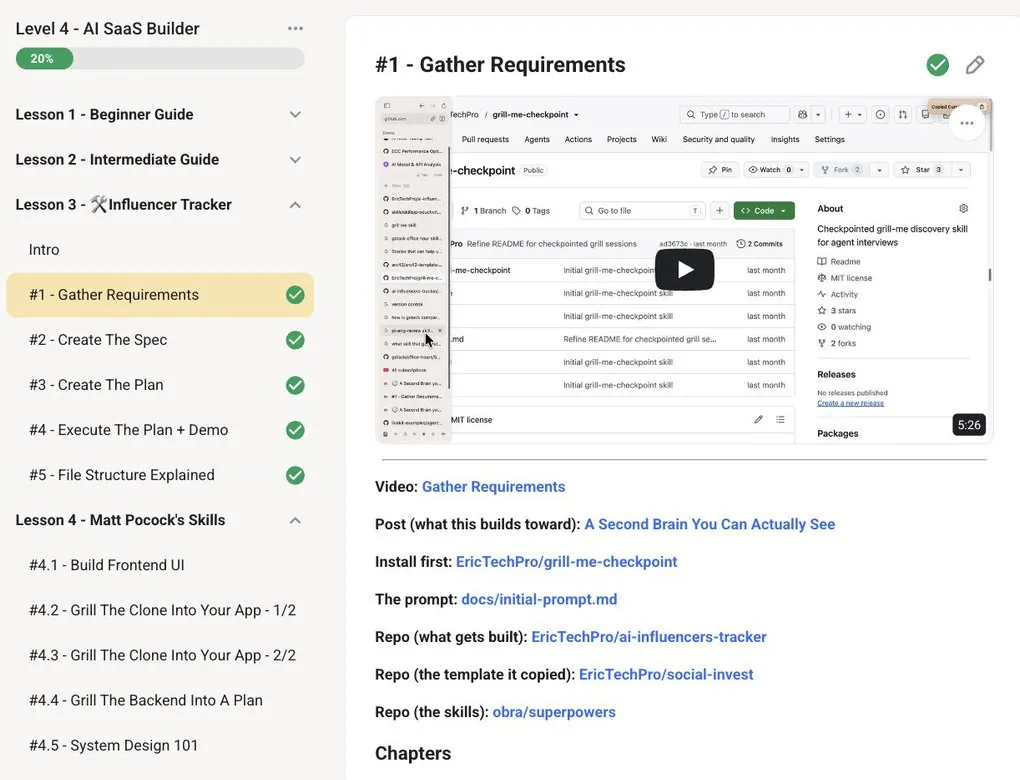The height and width of the screenshot is (780, 1020).
Task: Click Agents tab in video thumbnail
Action: coord(537,139)
